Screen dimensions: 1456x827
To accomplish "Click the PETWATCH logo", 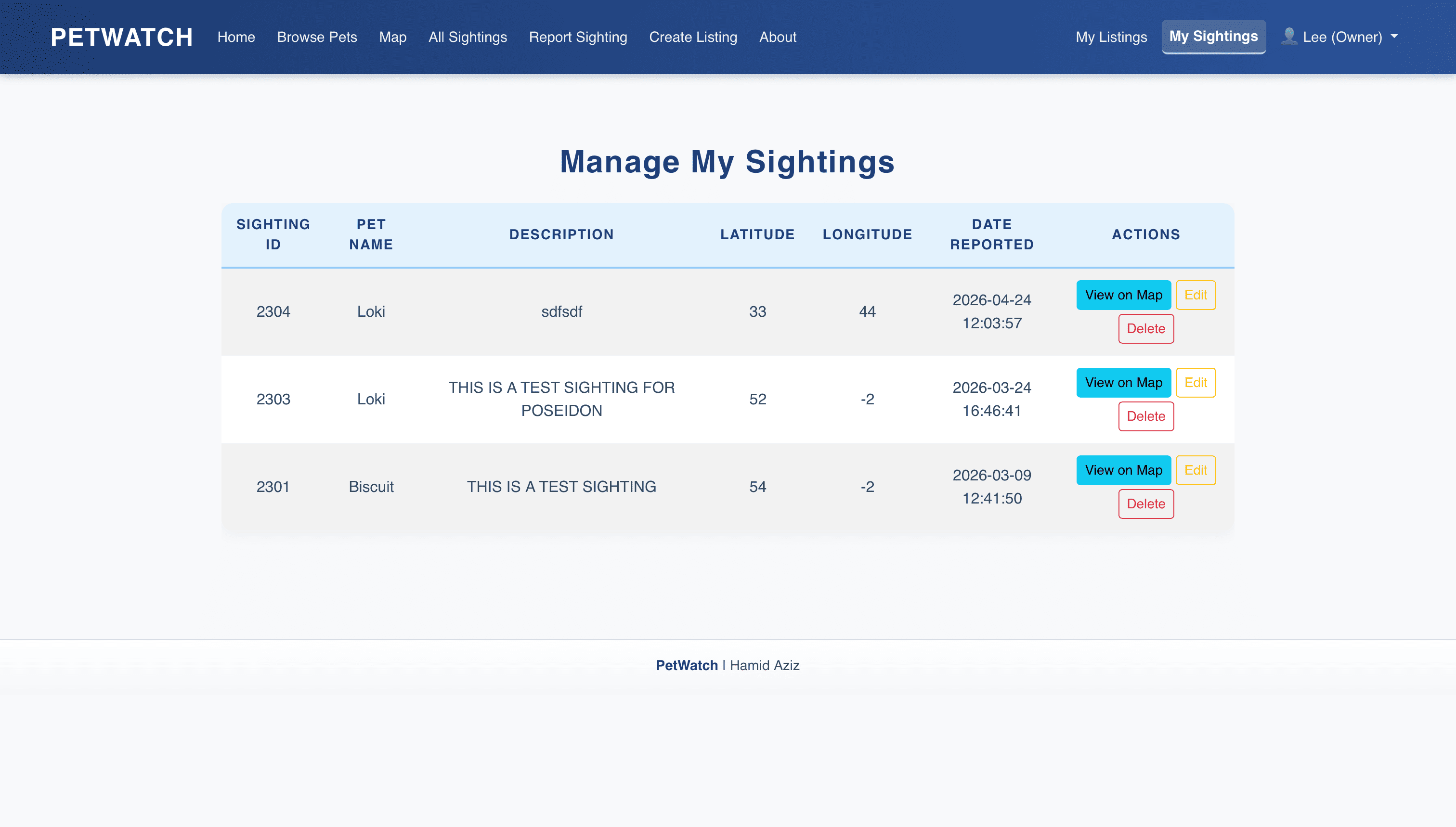I will (121, 37).
